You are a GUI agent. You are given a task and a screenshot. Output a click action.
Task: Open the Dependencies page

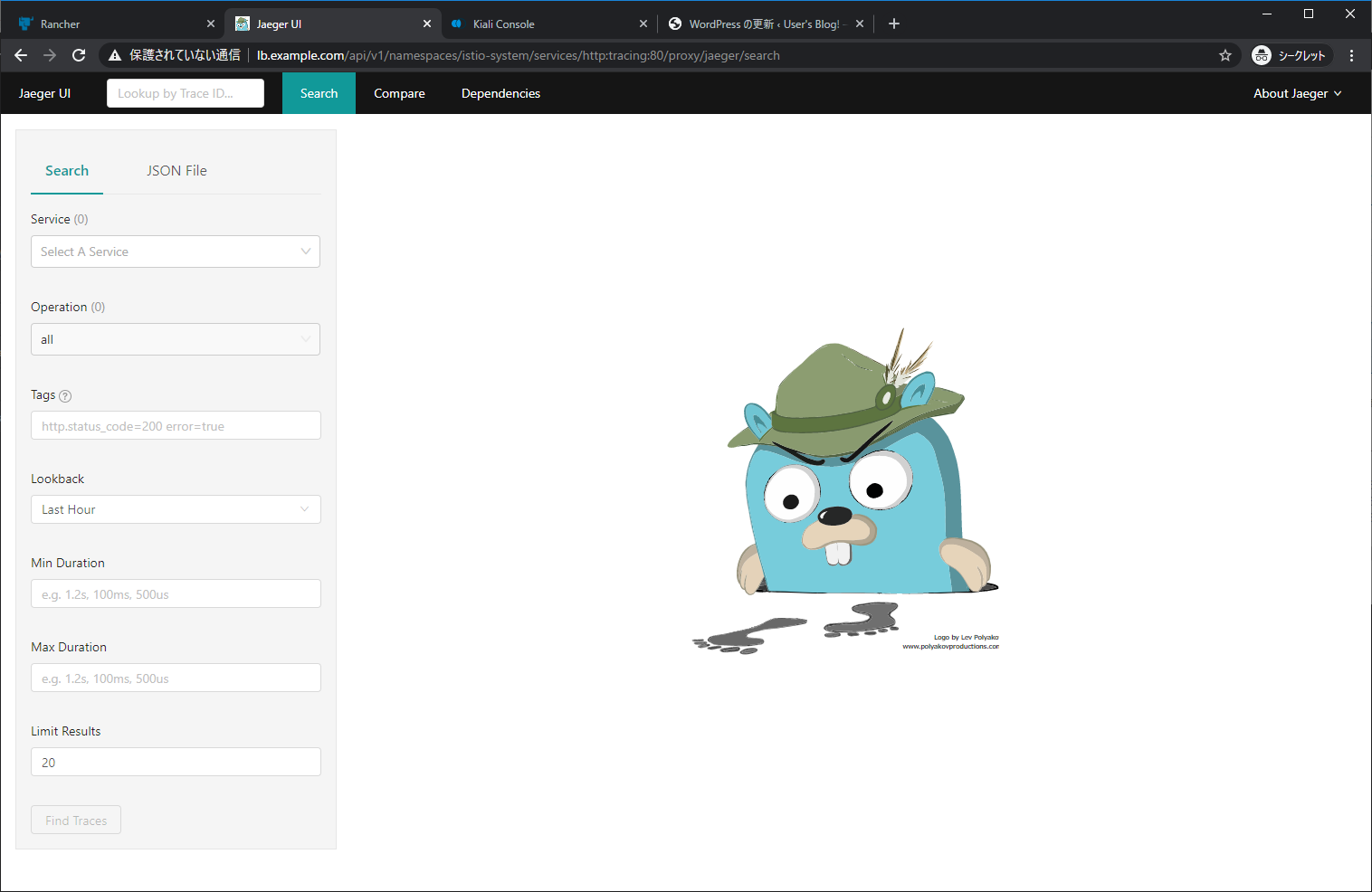(500, 93)
